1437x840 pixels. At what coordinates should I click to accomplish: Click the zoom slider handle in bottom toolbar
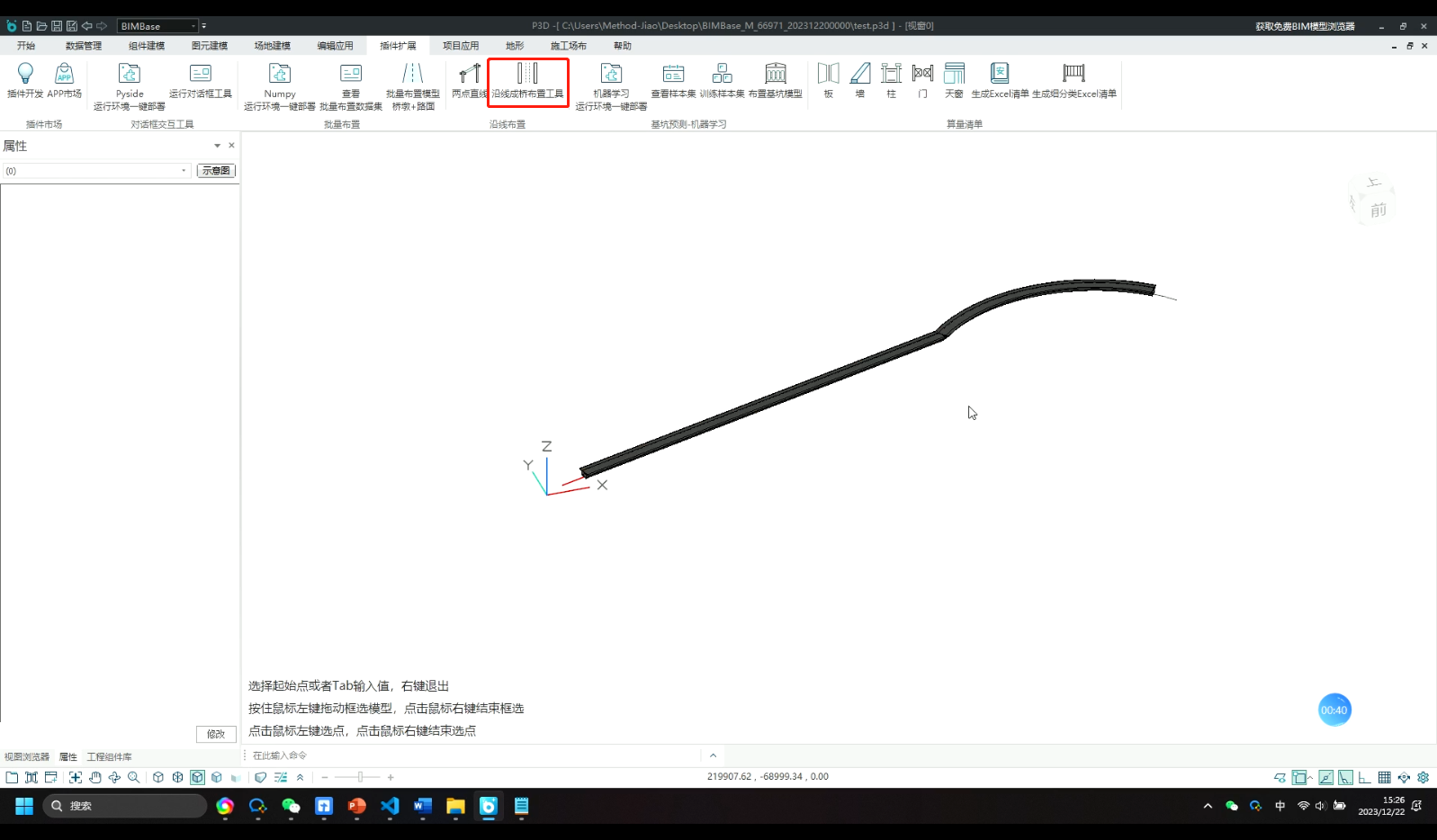click(360, 777)
